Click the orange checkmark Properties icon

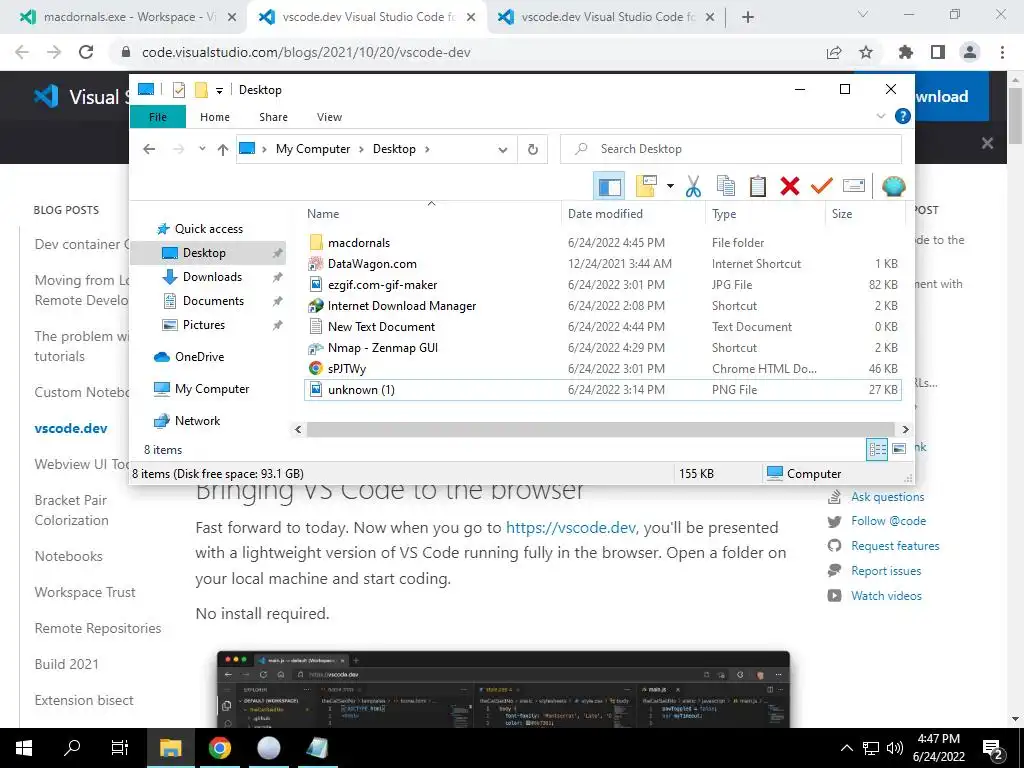pyautogui.click(x=822, y=187)
